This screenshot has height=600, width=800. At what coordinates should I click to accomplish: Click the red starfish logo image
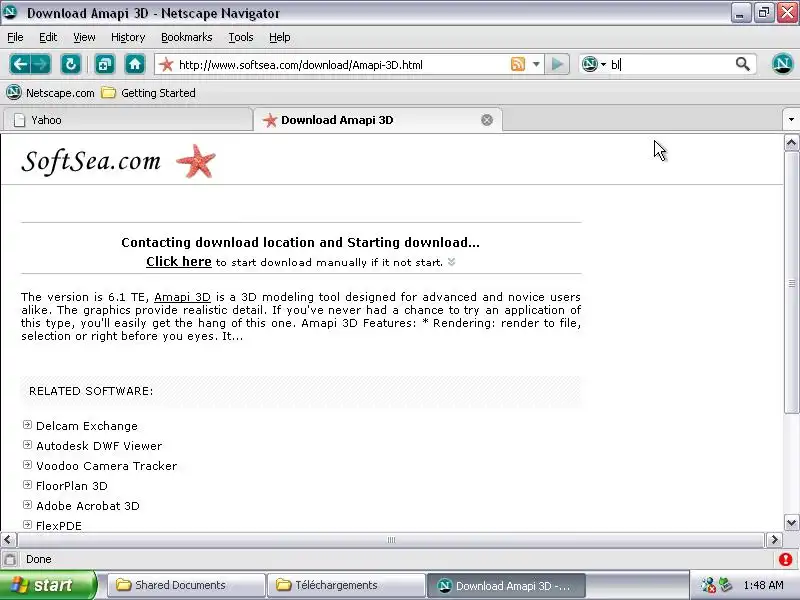(196, 161)
